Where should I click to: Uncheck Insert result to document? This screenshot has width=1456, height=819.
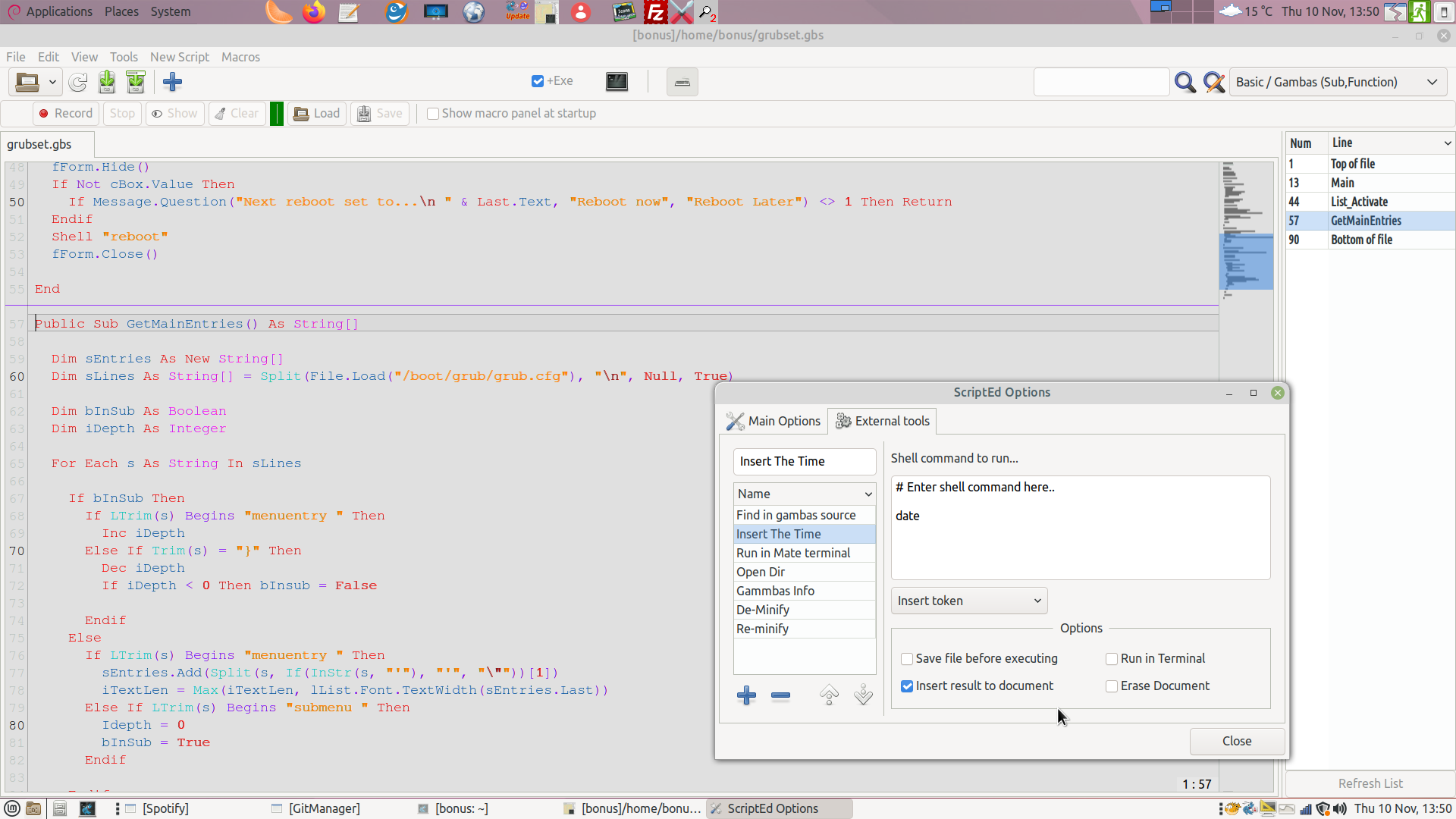coord(907,686)
